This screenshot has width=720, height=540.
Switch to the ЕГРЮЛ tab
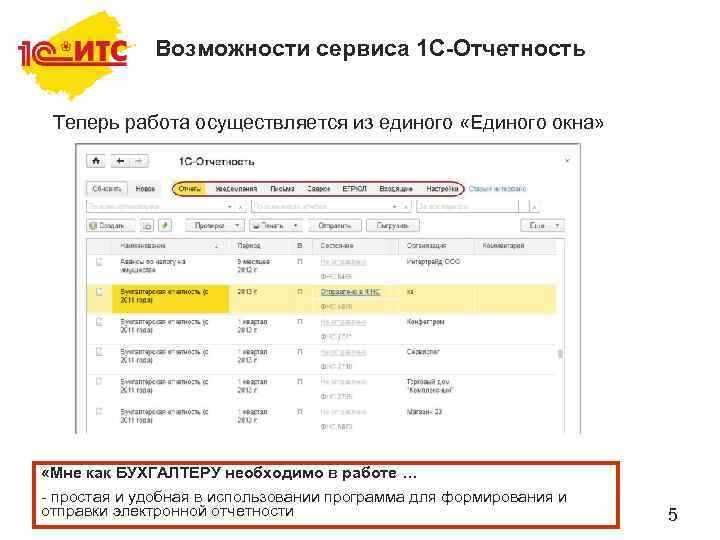coord(354,189)
